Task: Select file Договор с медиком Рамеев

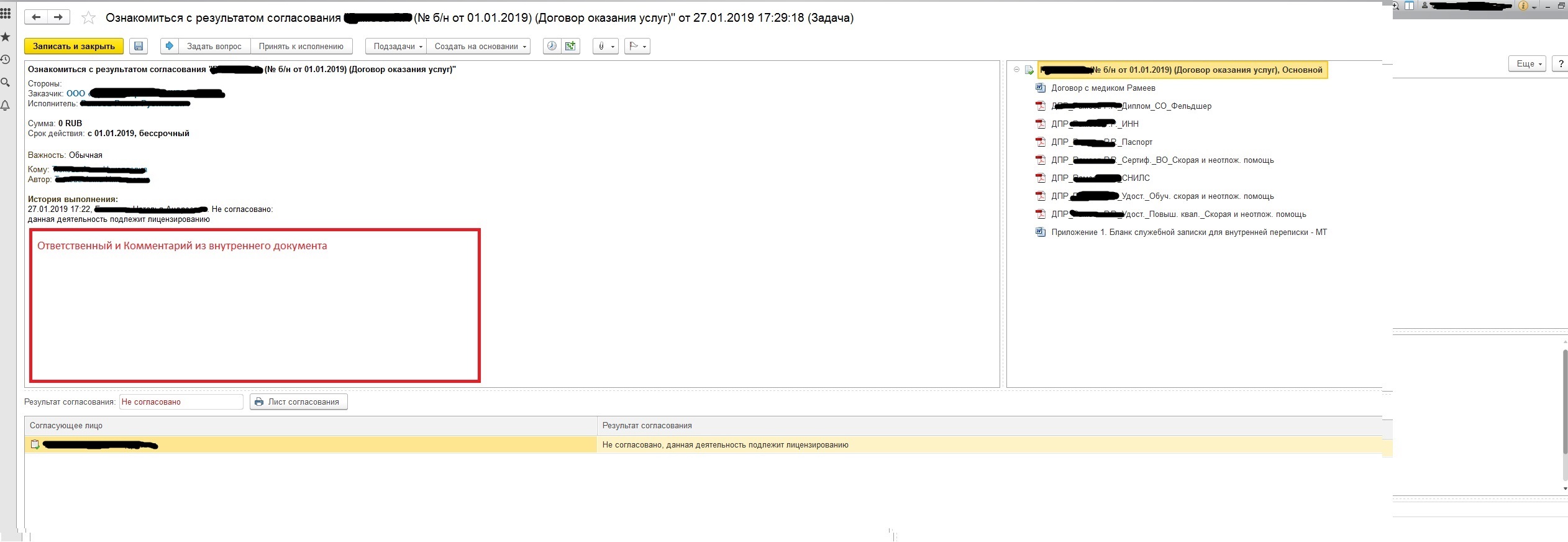Action: 1103,88
